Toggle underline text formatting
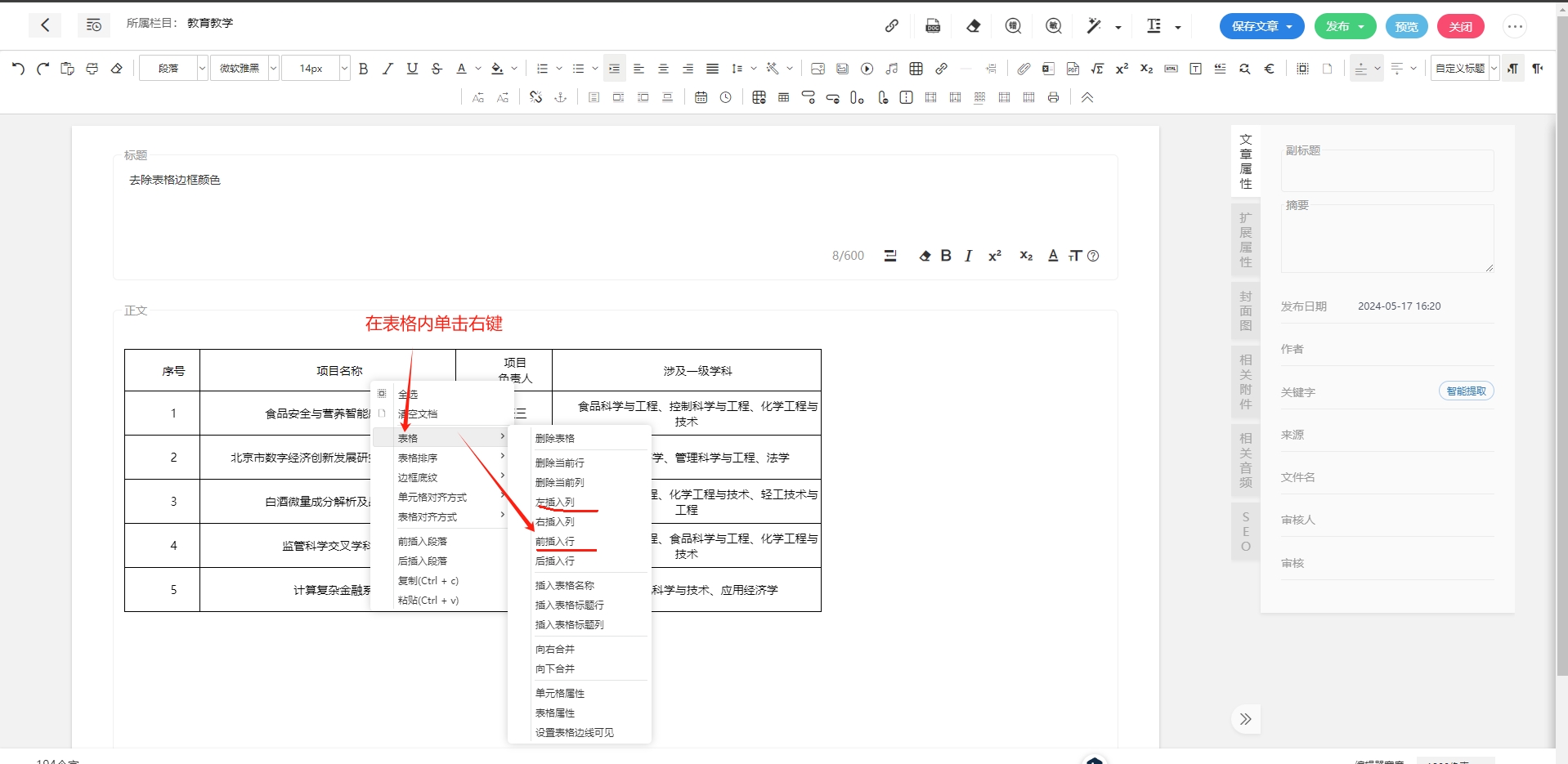 click(x=412, y=69)
